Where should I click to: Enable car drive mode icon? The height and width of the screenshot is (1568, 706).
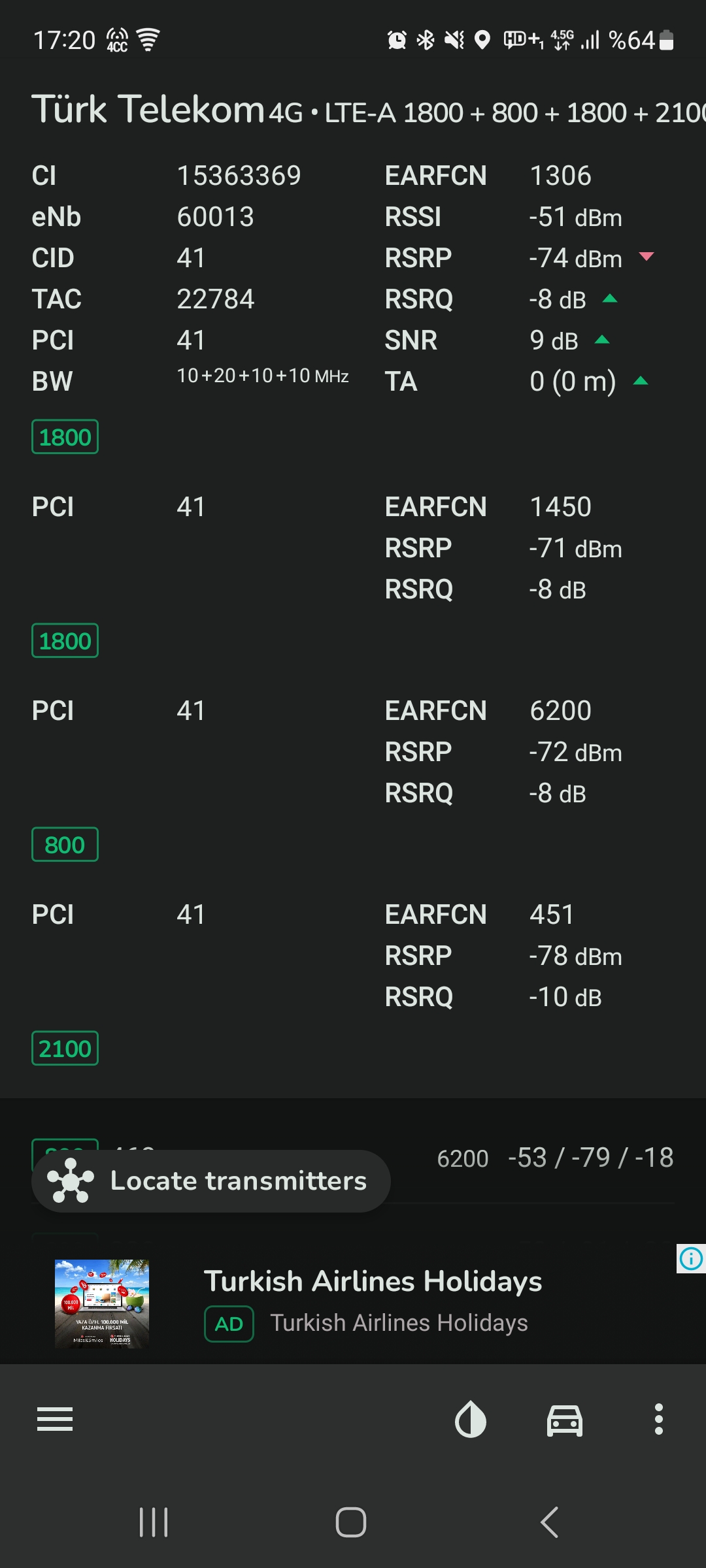click(x=565, y=1420)
